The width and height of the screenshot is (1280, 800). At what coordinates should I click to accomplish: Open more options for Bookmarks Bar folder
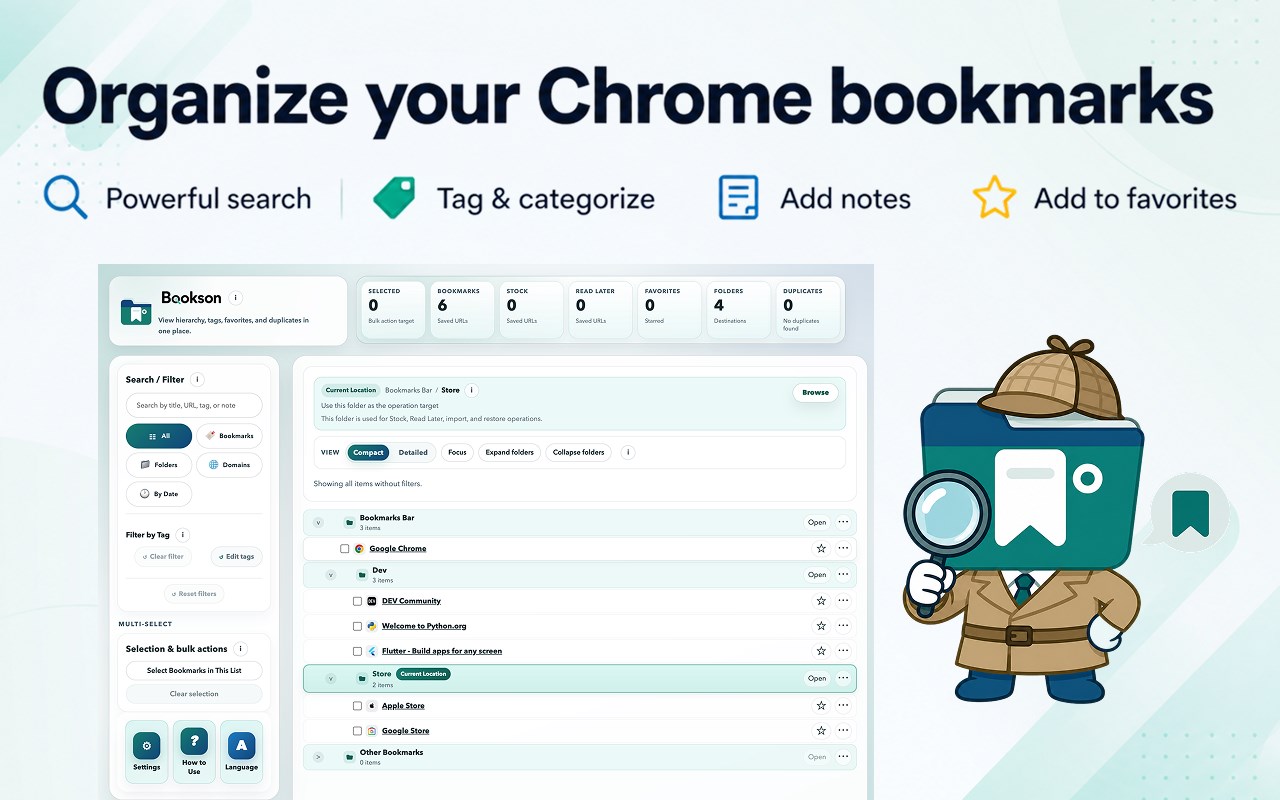click(843, 522)
